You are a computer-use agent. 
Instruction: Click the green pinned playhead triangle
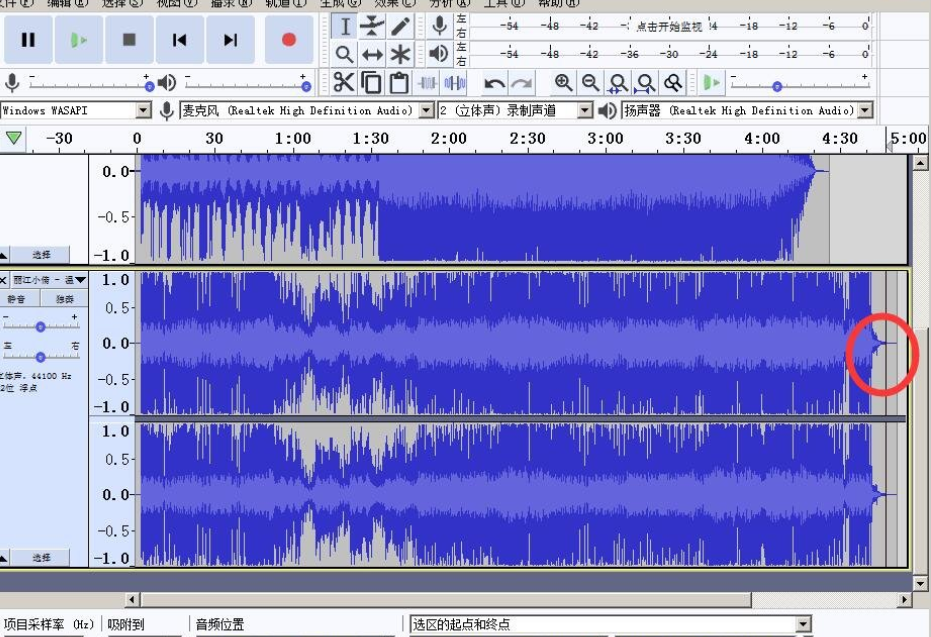pyautogui.click(x=14, y=138)
